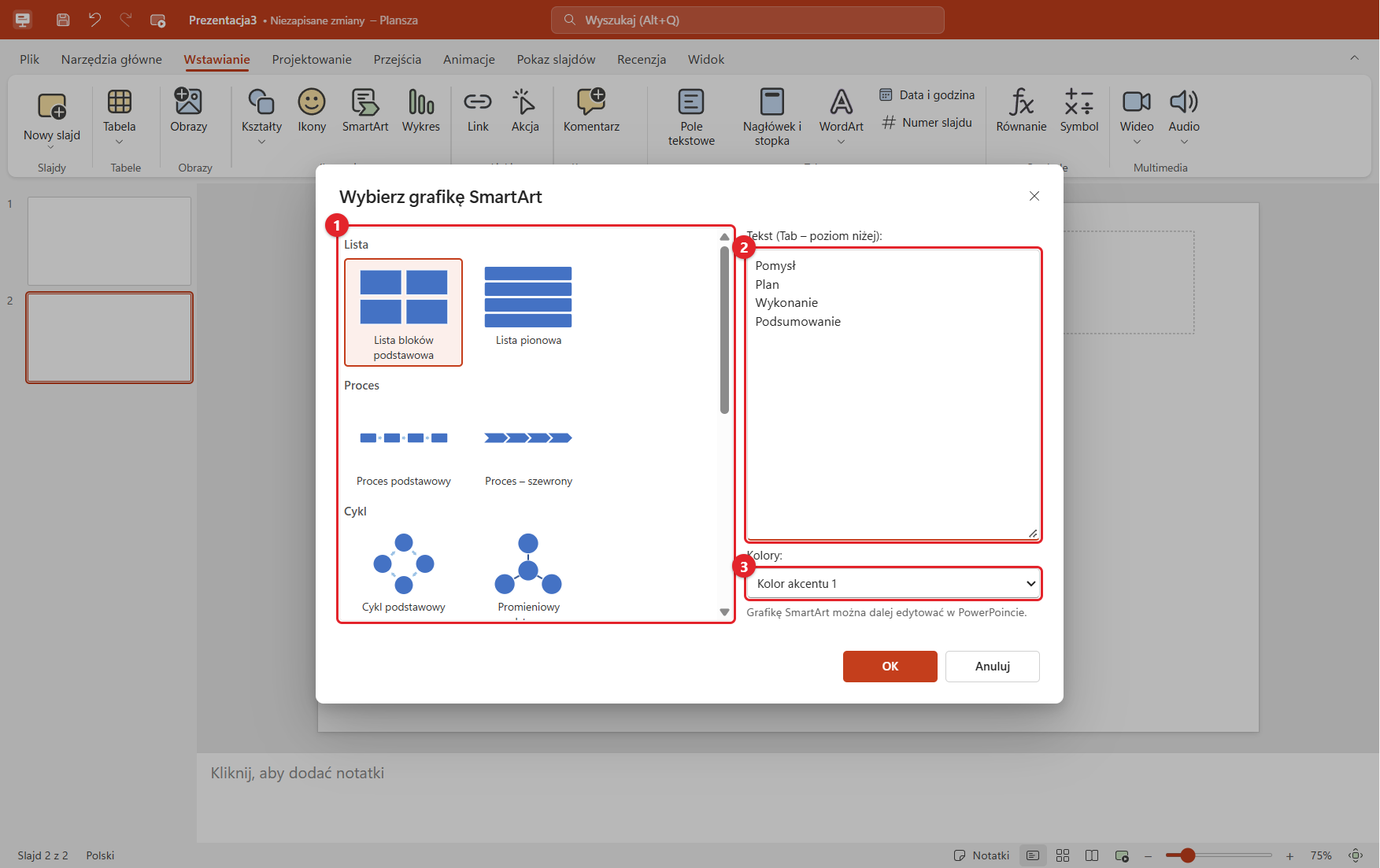Open the Kształty shapes gallery
The width and height of the screenshot is (1380, 868).
(x=261, y=116)
